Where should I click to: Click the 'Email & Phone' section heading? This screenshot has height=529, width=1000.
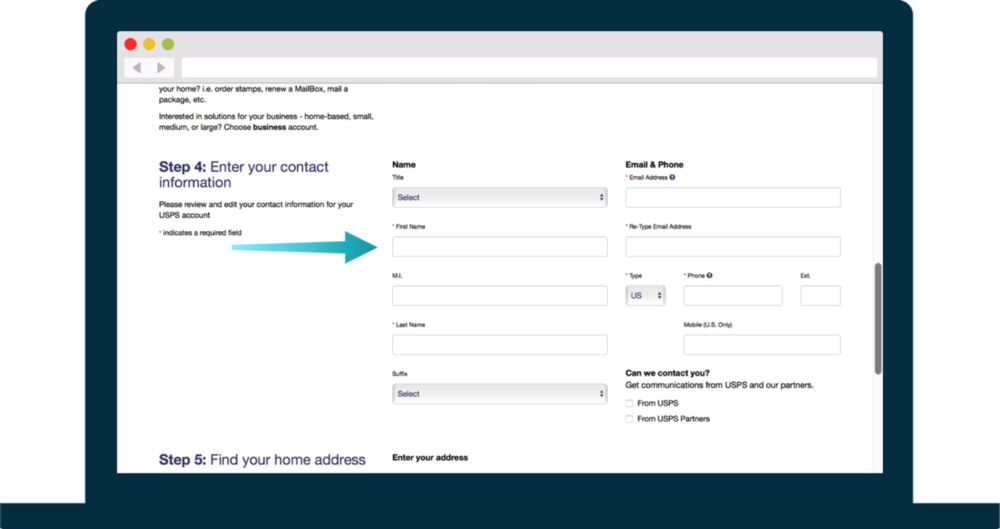654,165
